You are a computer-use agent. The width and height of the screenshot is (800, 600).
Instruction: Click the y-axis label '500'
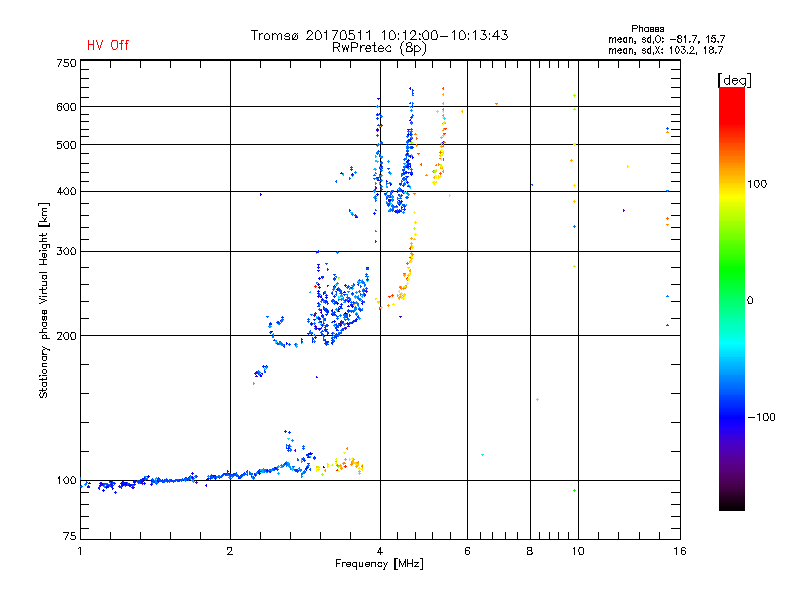(66, 145)
